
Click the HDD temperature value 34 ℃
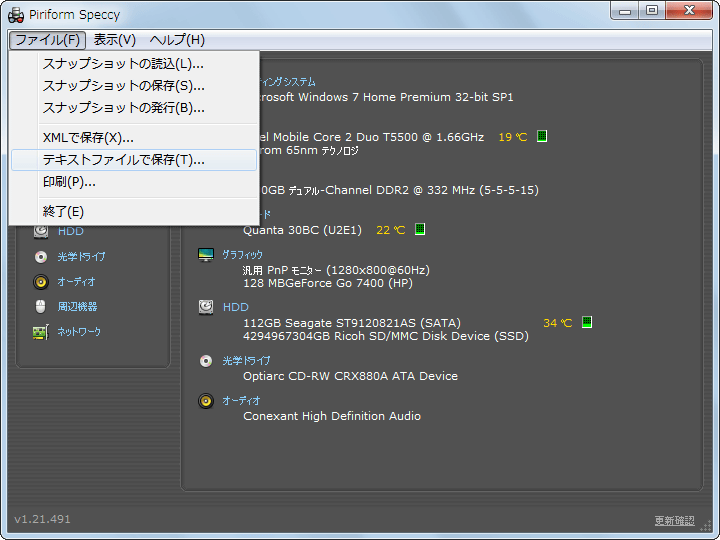(x=557, y=323)
